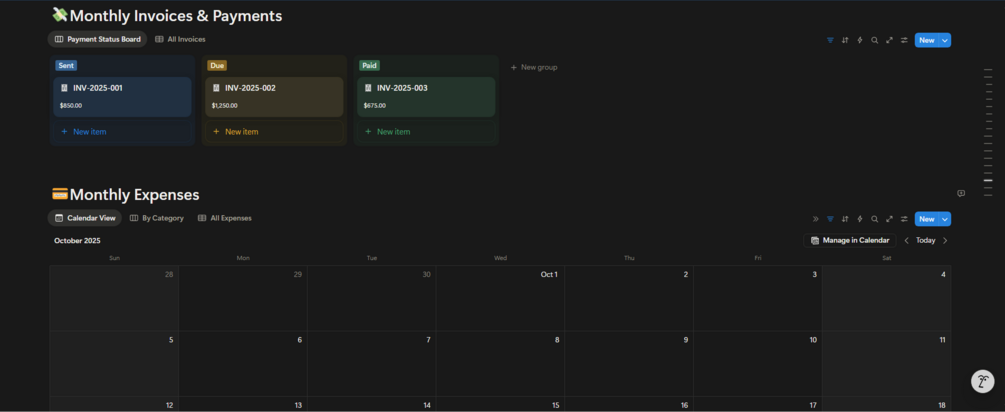The width and height of the screenshot is (1005, 412).
Task: Open view settings for Monthly Invoices
Action: [904, 40]
